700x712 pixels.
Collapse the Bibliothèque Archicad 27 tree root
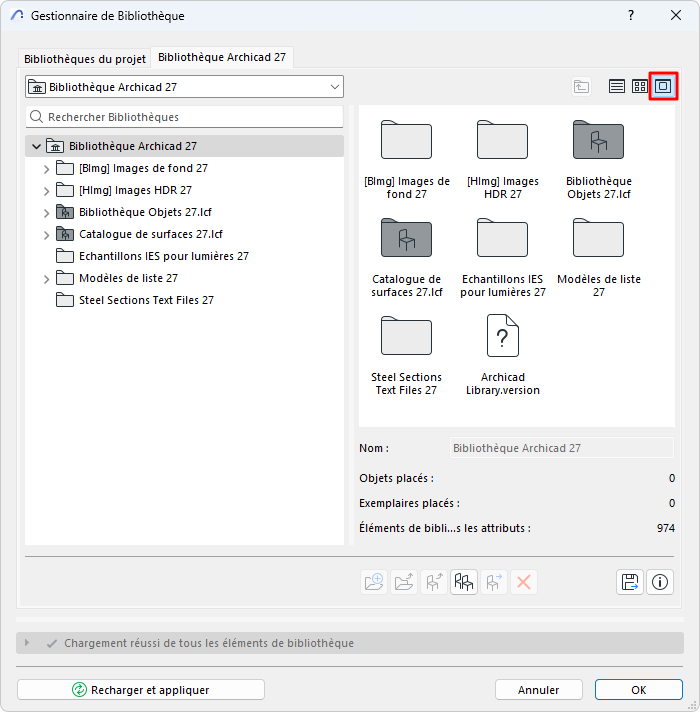(x=36, y=146)
